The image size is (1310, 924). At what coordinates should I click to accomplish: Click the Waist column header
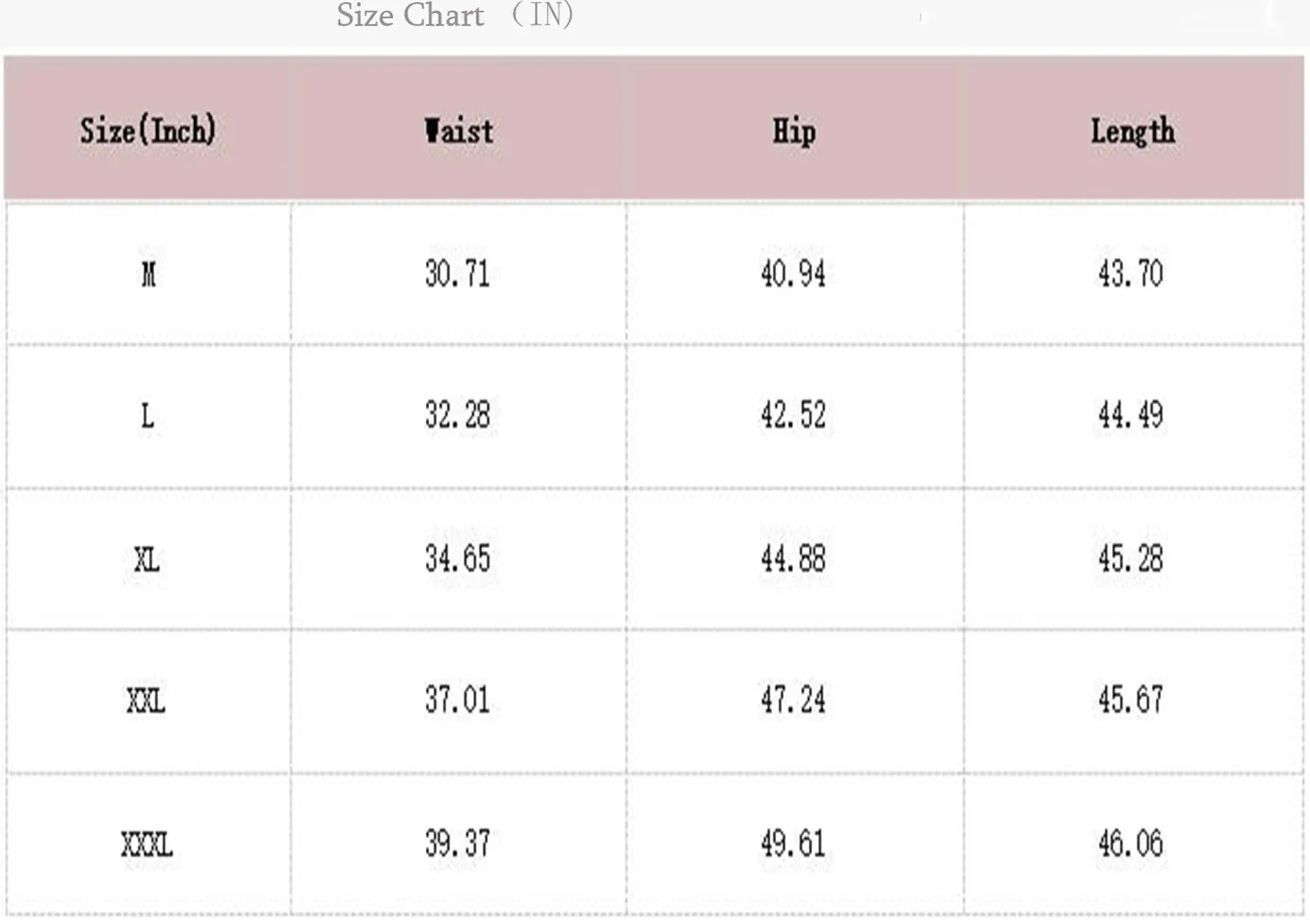coord(458,131)
